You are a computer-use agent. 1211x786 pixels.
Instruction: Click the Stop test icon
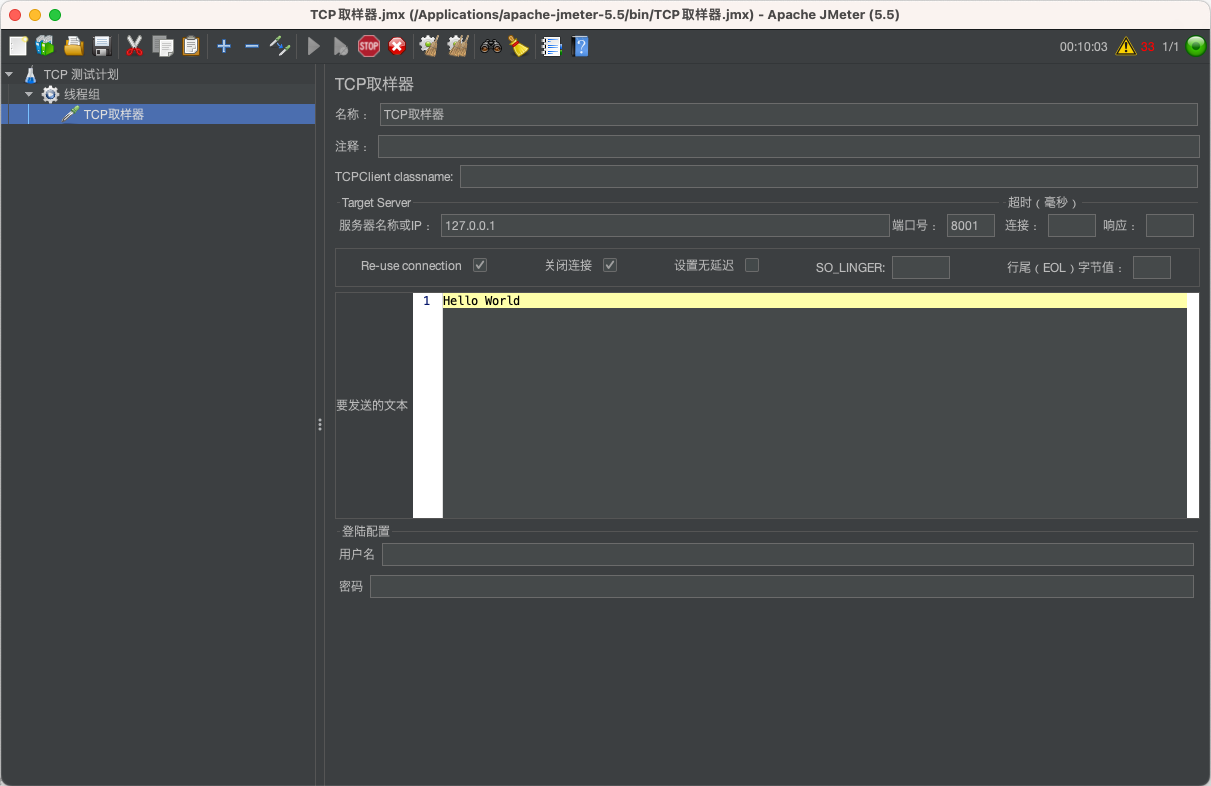[x=369, y=46]
